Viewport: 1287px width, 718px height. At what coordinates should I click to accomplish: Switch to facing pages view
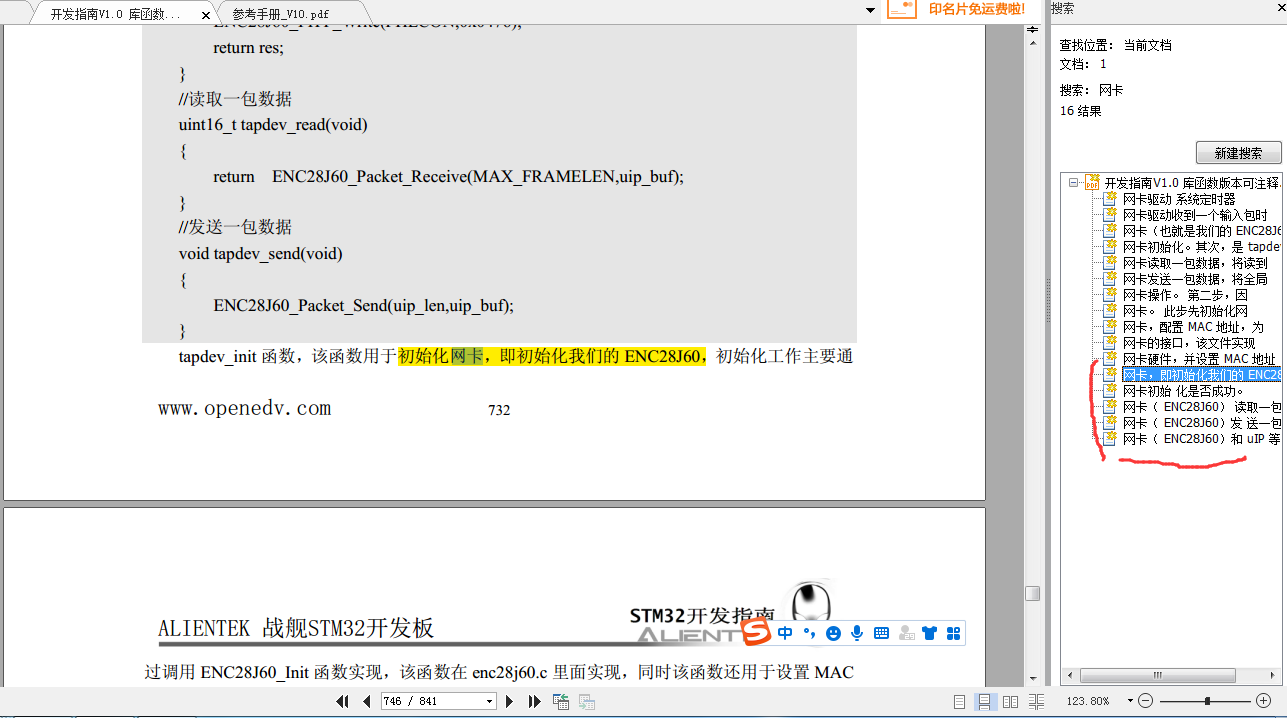click(1010, 702)
